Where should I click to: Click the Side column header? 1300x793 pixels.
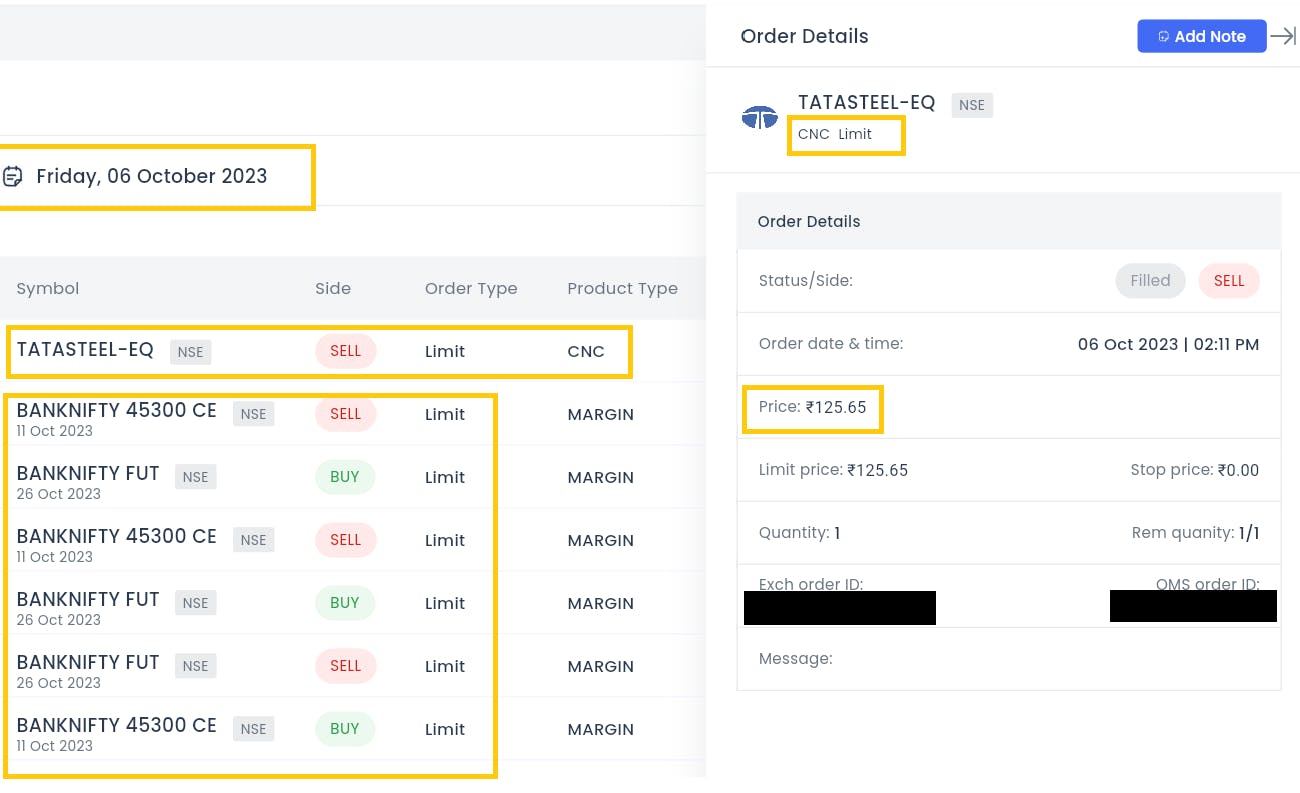tap(333, 288)
